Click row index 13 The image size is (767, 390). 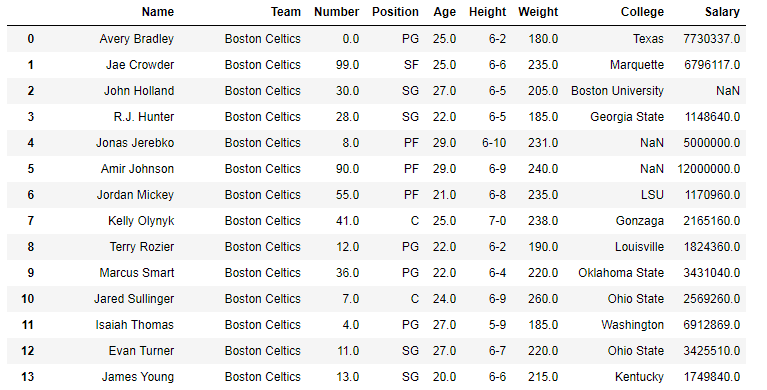tap(28, 376)
